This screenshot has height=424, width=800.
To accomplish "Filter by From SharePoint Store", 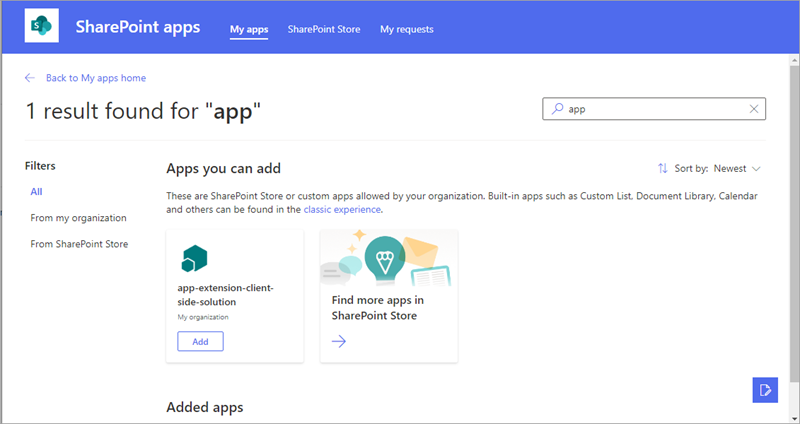I will tap(79, 244).
